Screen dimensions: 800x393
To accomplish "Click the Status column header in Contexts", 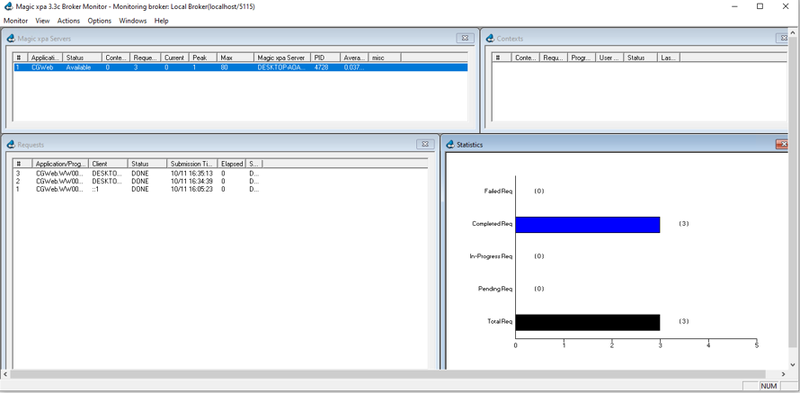I will pyautogui.click(x=640, y=58).
